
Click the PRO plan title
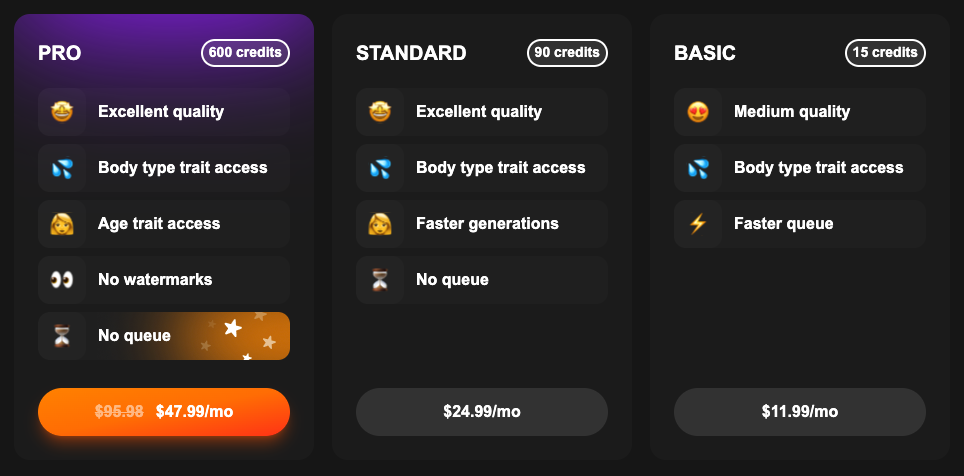pyautogui.click(x=60, y=53)
